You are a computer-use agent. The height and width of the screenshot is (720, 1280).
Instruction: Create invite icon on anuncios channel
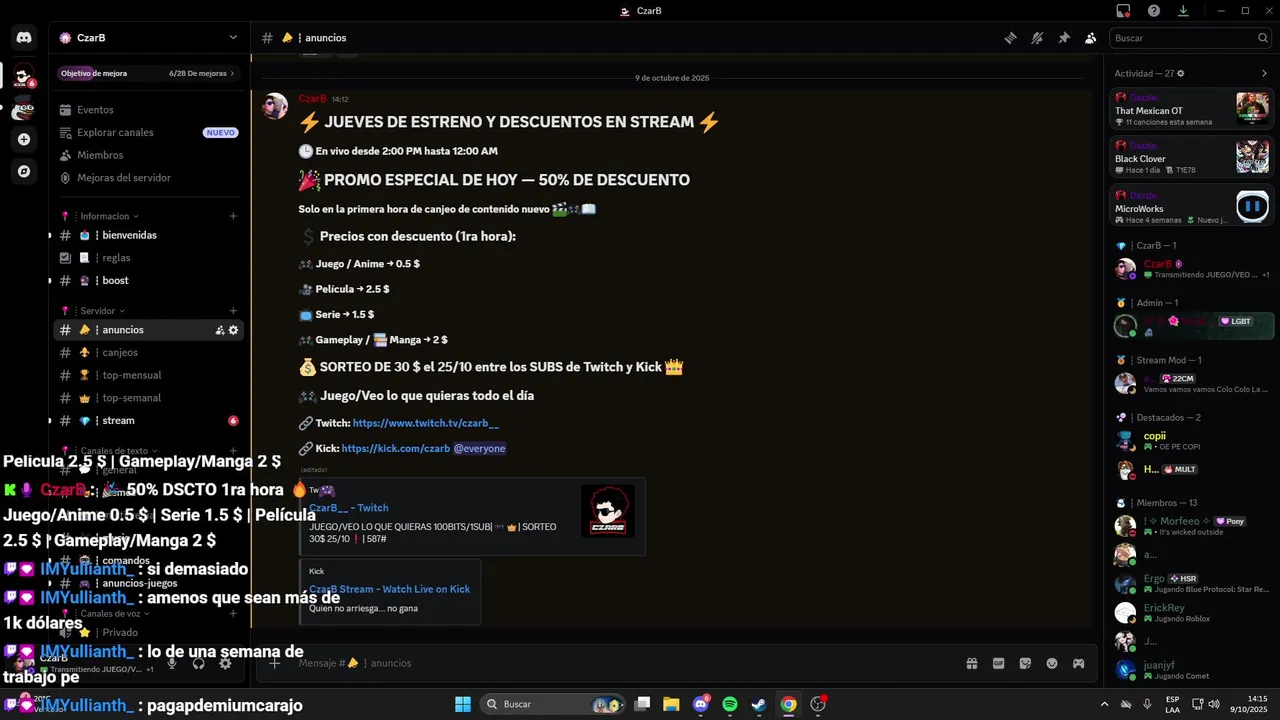tap(220, 330)
